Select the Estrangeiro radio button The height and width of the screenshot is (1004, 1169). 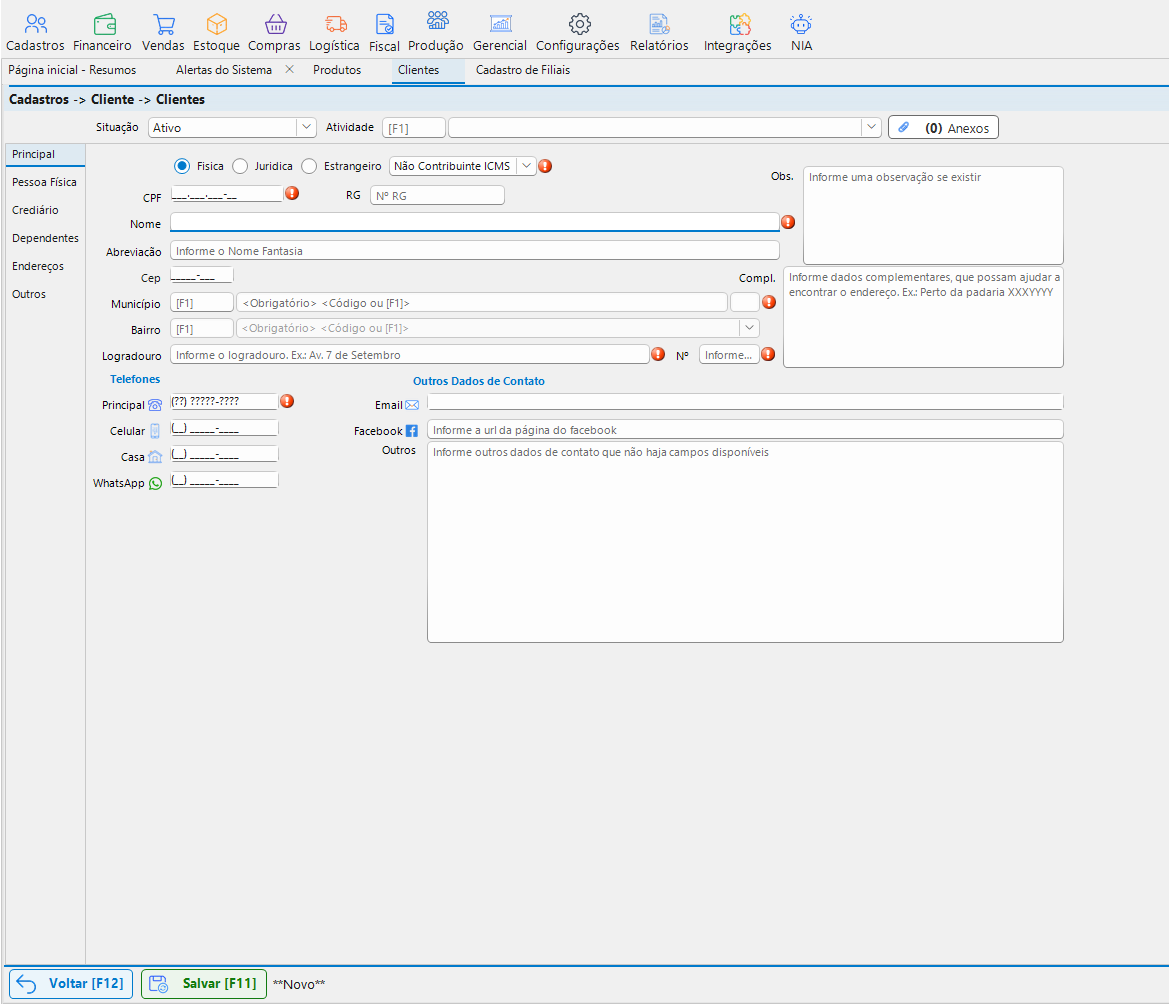pyautogui.click(x=309, y=166)
